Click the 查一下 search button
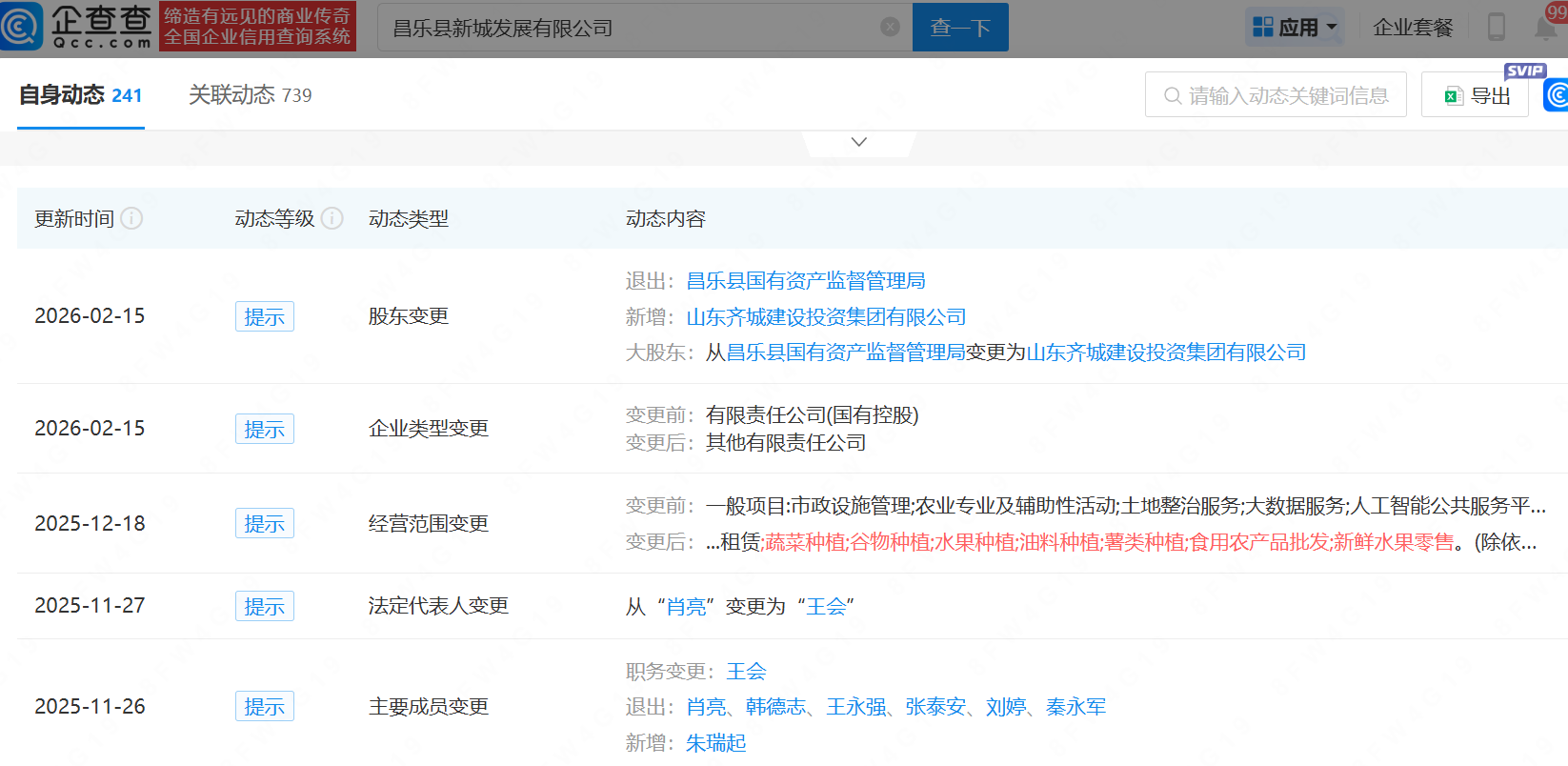The width and height of the screenshot is (1568, 766). 959,27
